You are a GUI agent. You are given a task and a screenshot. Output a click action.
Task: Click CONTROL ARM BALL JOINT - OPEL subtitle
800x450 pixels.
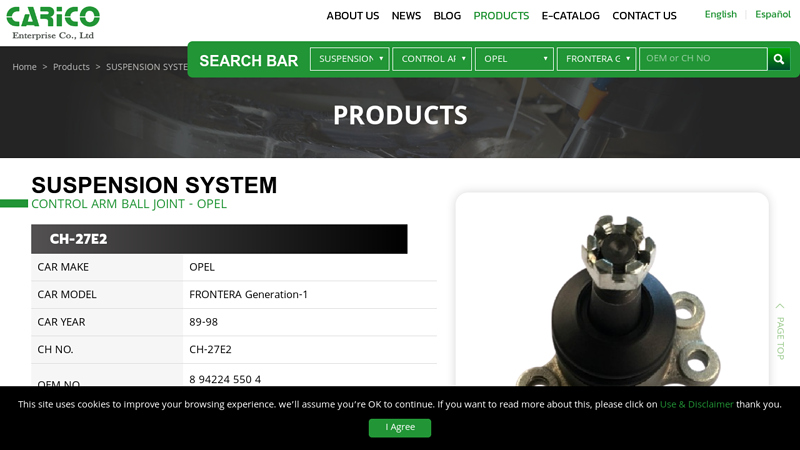tap(129, 204)
